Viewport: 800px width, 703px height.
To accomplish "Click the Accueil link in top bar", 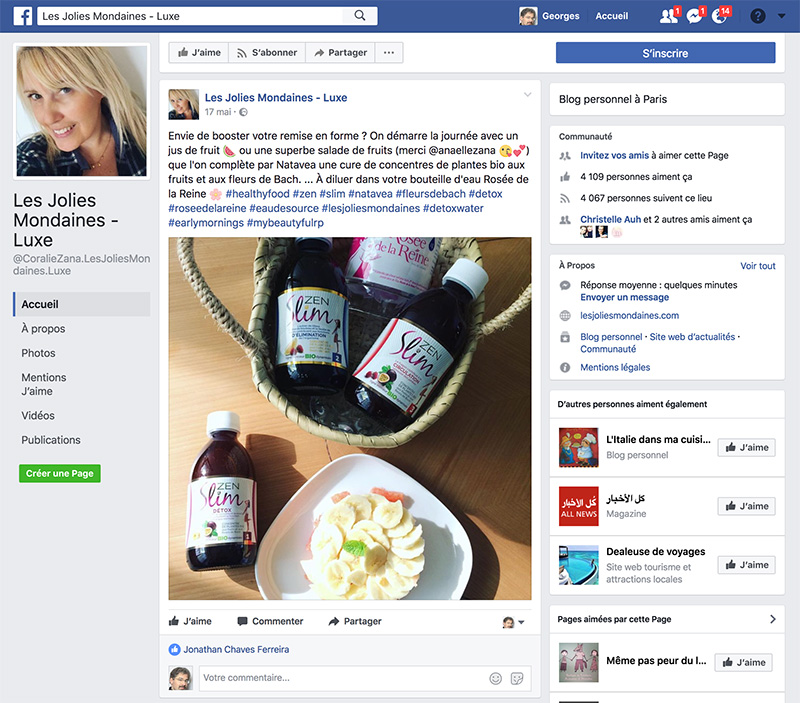I will point(612,16).
